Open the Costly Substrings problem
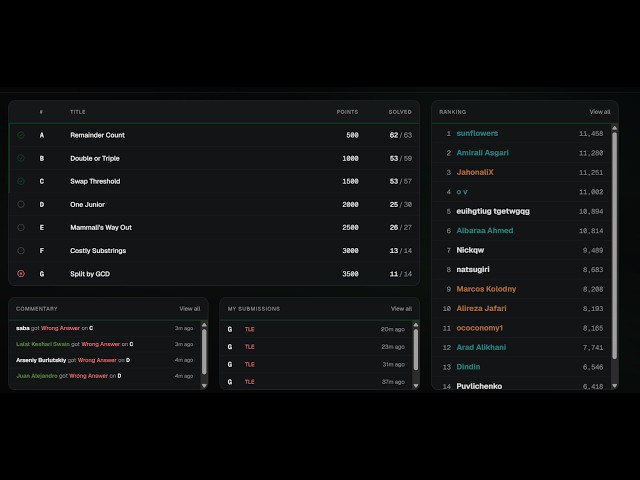 (98, 251)
